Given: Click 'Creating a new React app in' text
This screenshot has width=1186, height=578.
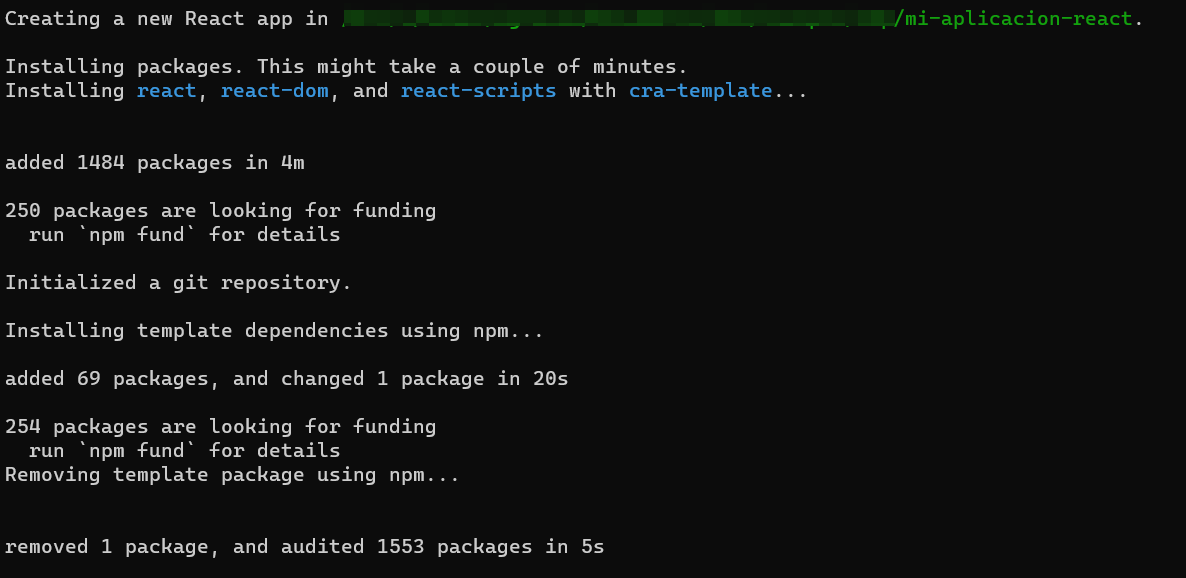Looking at the screenshot, I should [x=167, y=19].
